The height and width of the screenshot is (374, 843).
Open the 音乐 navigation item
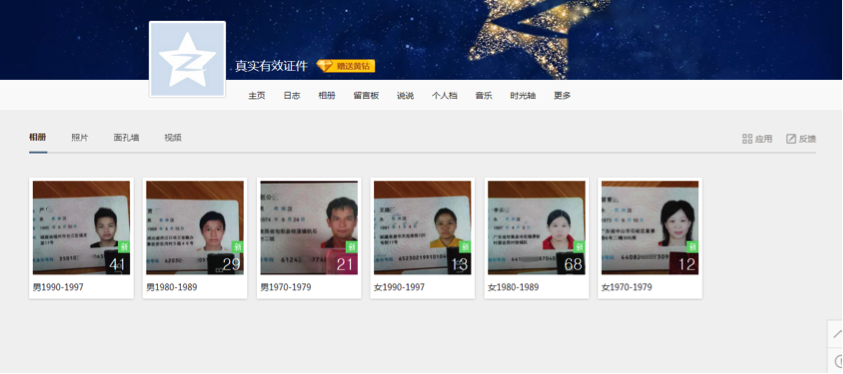click(483, 96)
